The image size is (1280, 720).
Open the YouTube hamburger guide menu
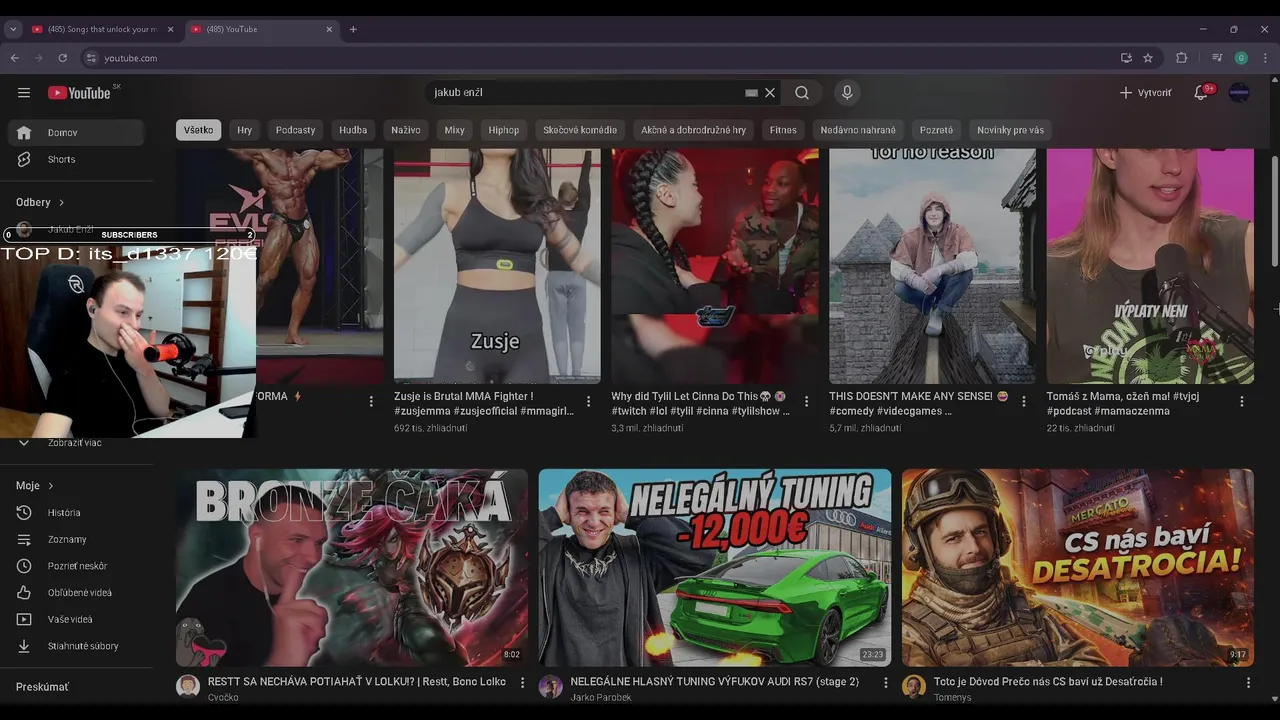point(24,93)
